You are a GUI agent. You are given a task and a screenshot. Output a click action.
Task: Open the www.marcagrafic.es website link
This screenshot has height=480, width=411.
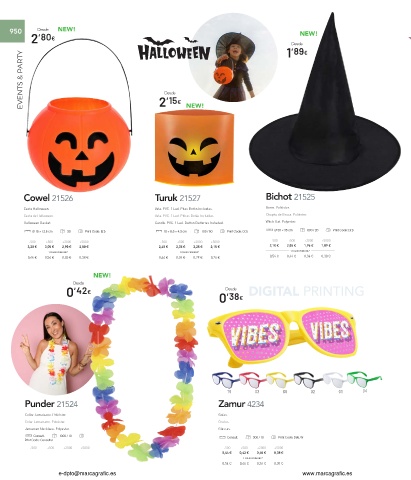point(327,473)
